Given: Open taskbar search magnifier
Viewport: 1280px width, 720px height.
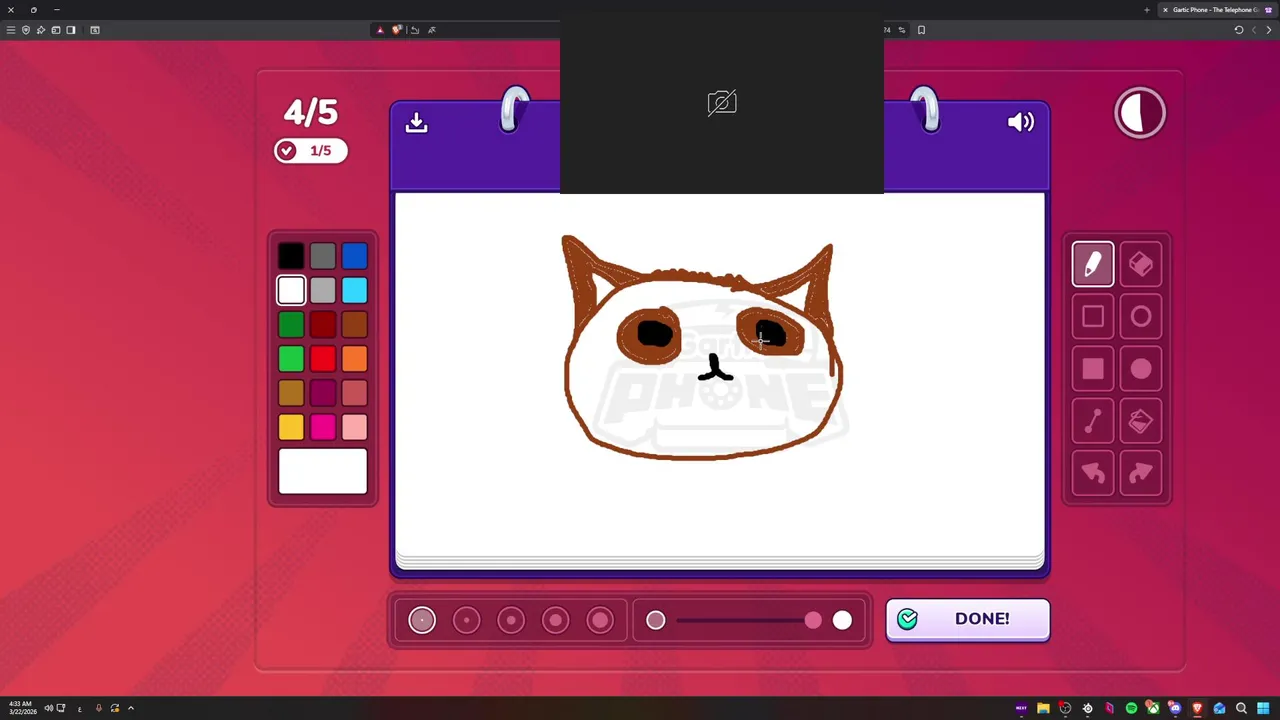Looking at the screenshot, I should click(1241, 708).
